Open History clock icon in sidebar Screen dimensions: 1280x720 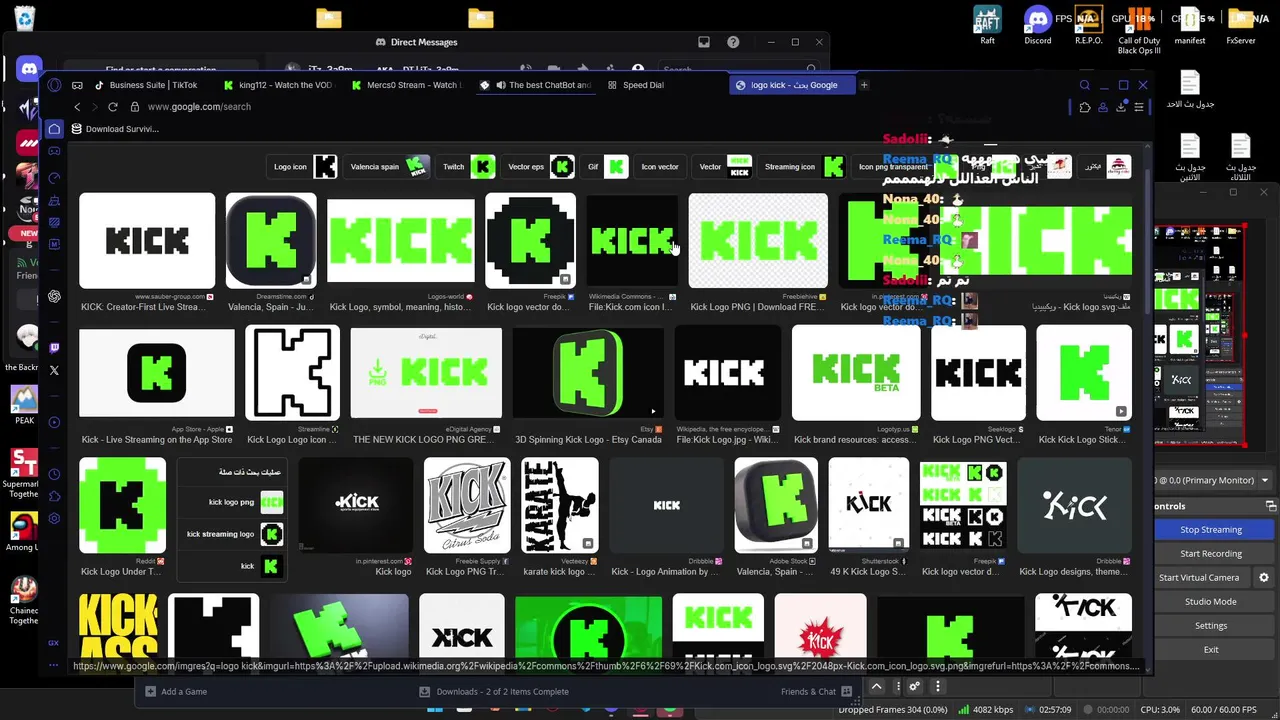coord(54,474)
